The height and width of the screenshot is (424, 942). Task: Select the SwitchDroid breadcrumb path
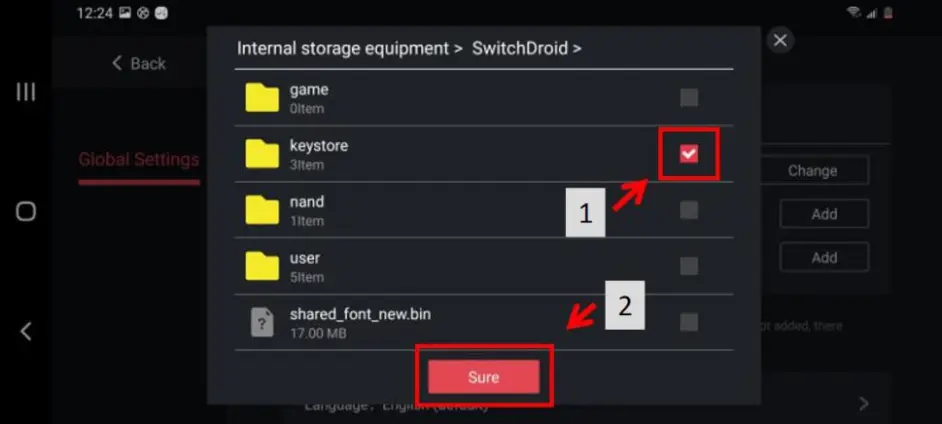[x=519, y=47]
